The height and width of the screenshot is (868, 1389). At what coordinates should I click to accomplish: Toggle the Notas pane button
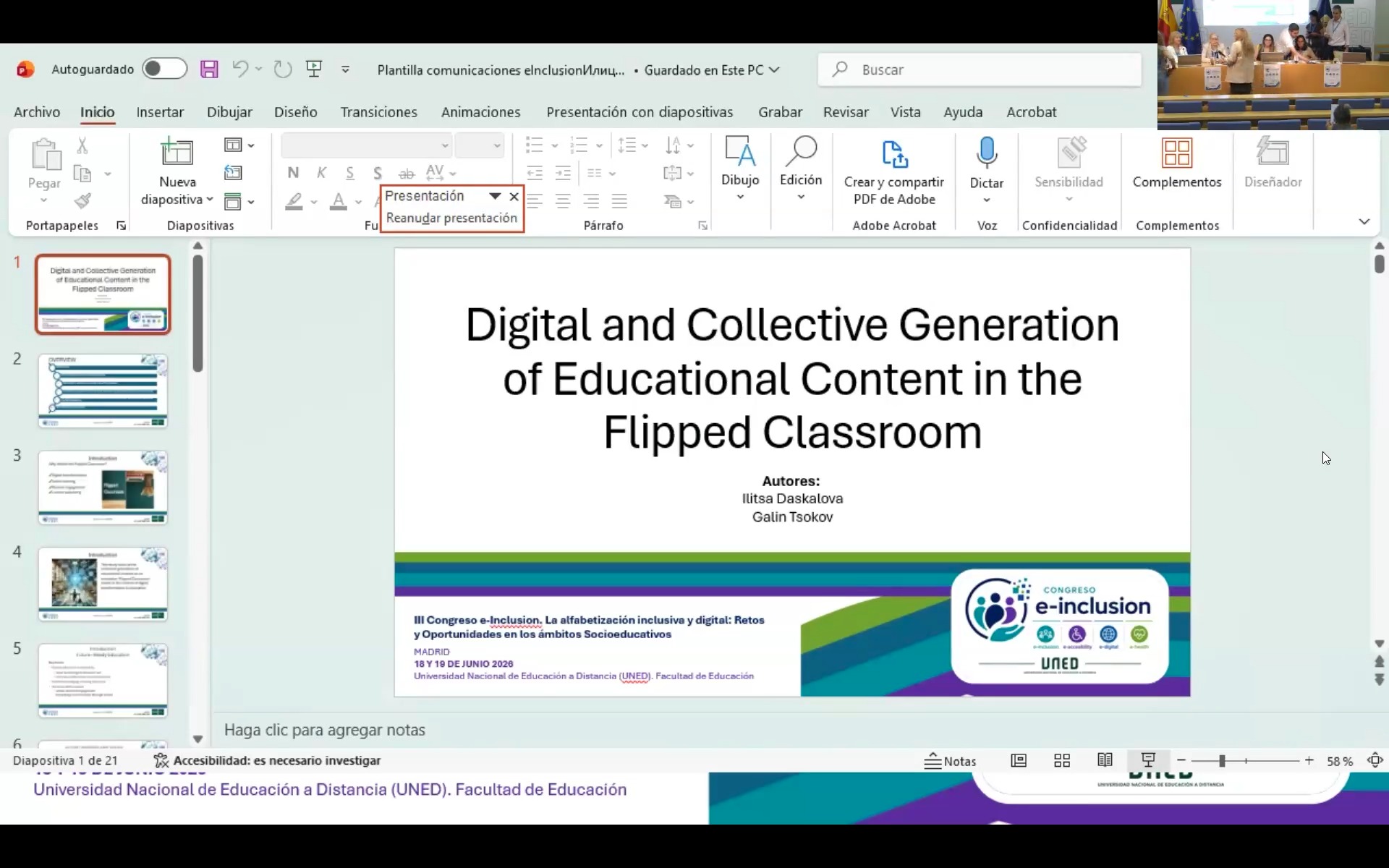coord(951,761)
